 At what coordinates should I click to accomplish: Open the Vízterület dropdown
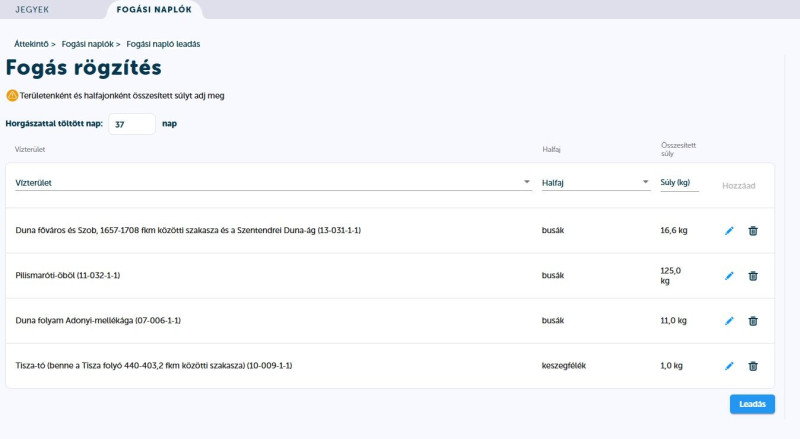tap(272, 183)
